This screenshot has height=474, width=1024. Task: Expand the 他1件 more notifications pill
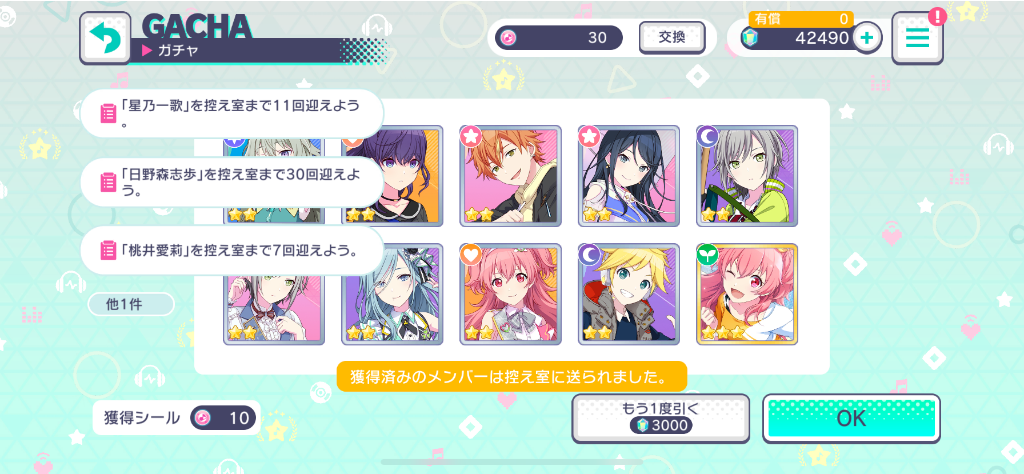pos(132,304)
